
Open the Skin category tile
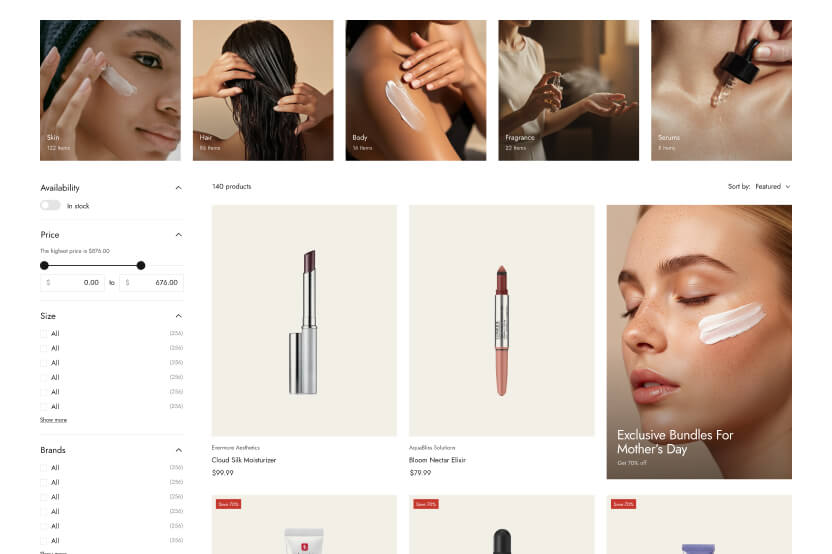(x=110, y=90)
